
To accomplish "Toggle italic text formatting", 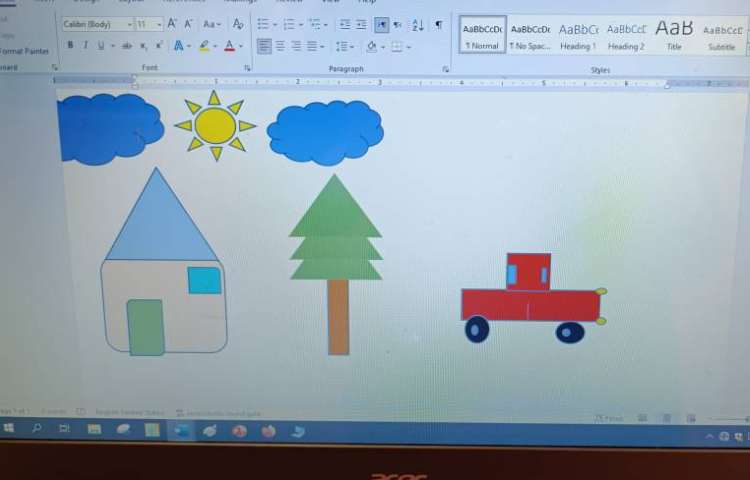I will pyautogui.click(x=85, y=46).
